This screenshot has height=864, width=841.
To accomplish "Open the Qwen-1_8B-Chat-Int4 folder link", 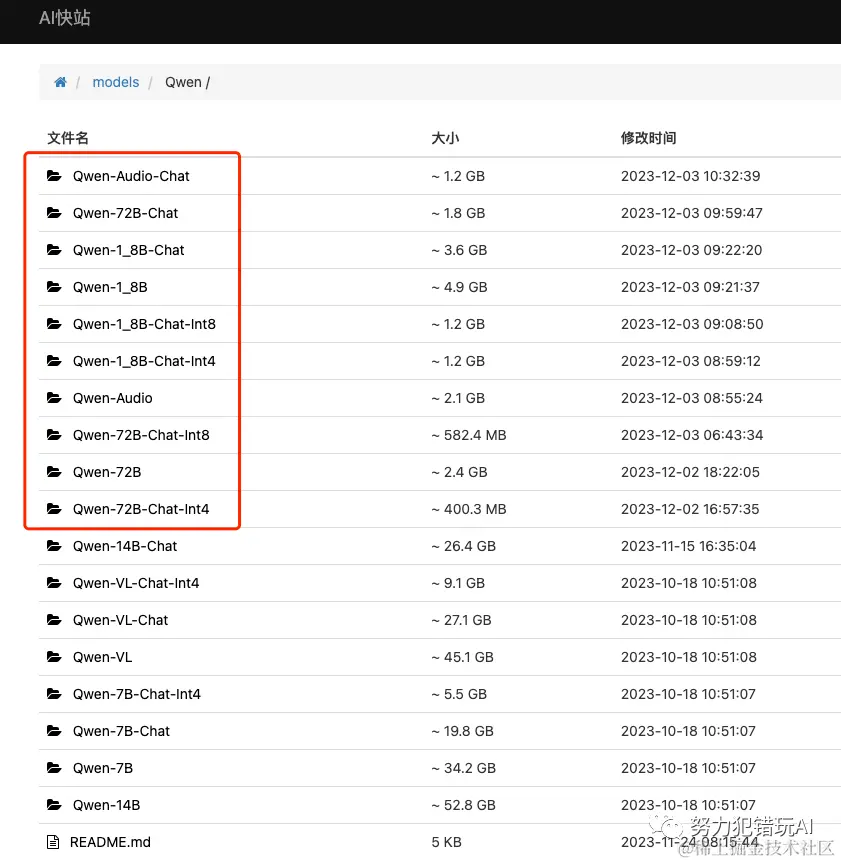I will (x=144, y=361).
